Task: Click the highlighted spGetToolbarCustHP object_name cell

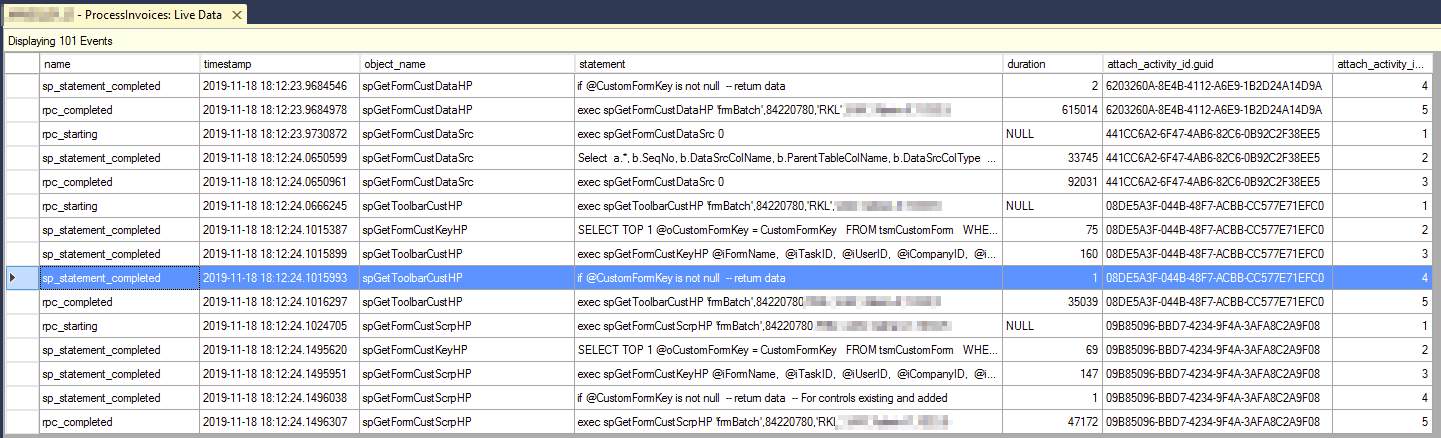Action: pyautogui.click(x=465, y=278)
